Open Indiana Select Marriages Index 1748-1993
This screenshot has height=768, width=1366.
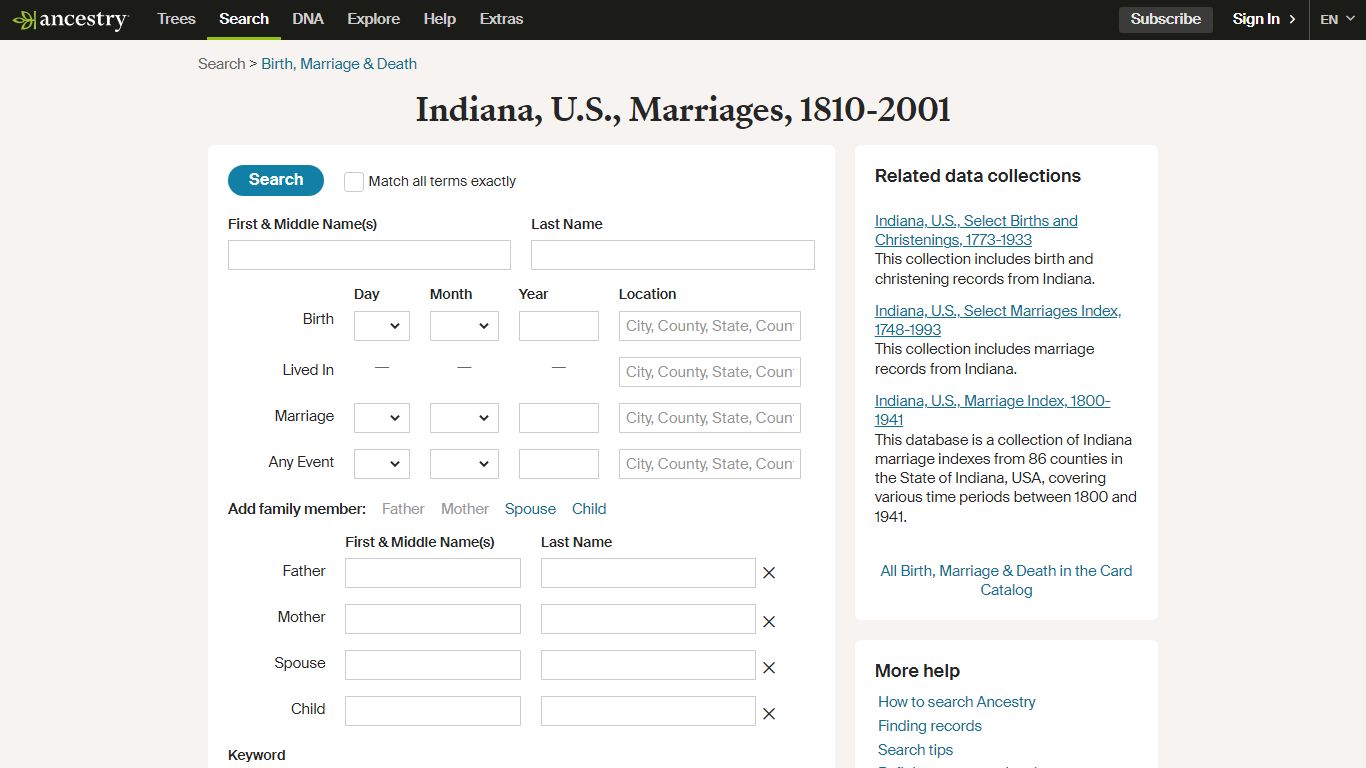998,320
